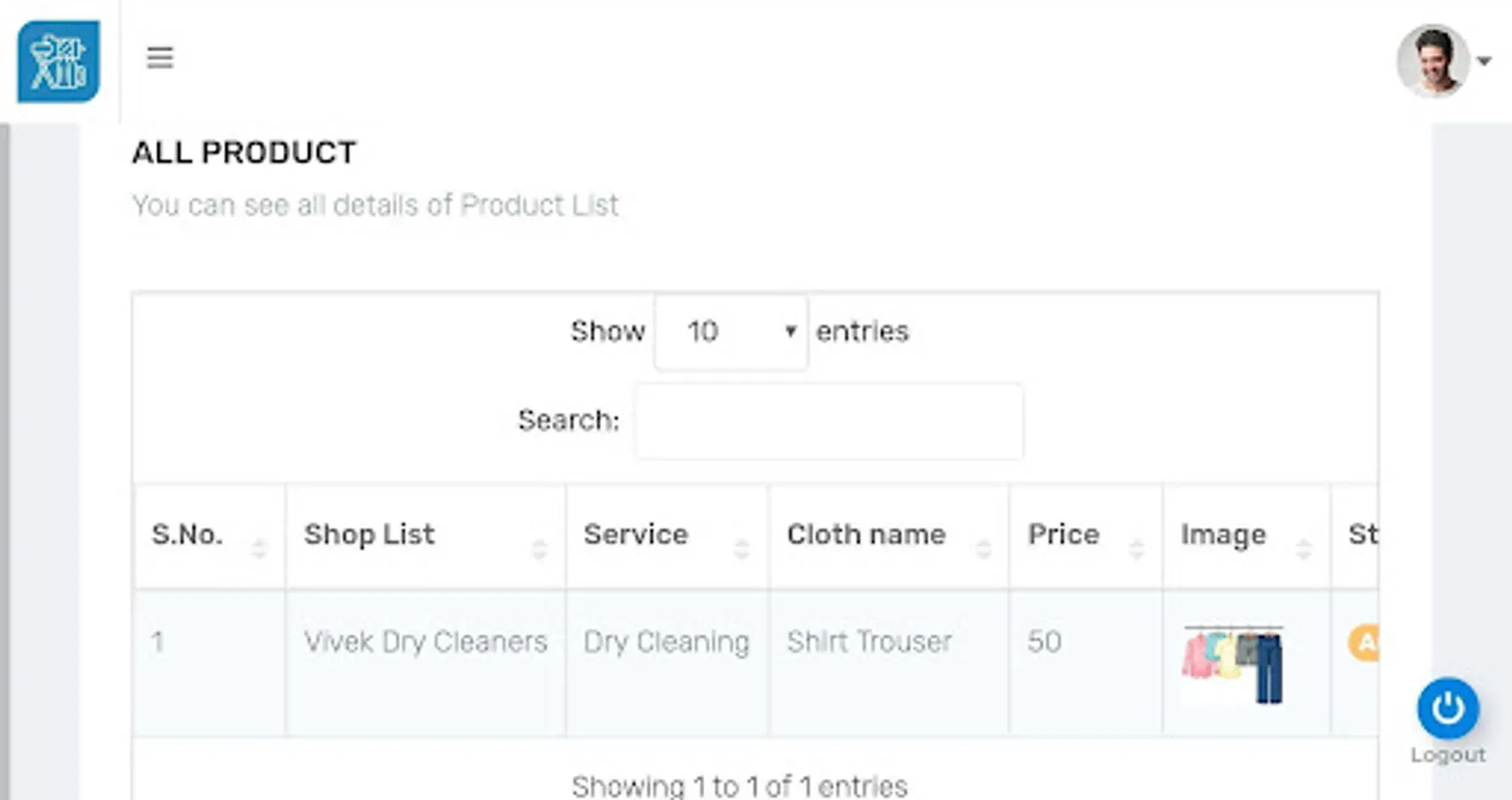Click the orange status badge in row
Image resolution: width=1512 pixels, height=800 pixels.
point(1363,643)
